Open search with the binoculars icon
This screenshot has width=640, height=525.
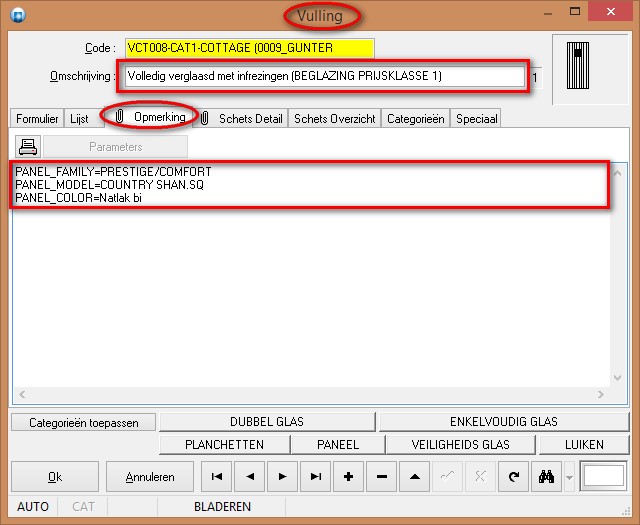(x=547, y=476)
